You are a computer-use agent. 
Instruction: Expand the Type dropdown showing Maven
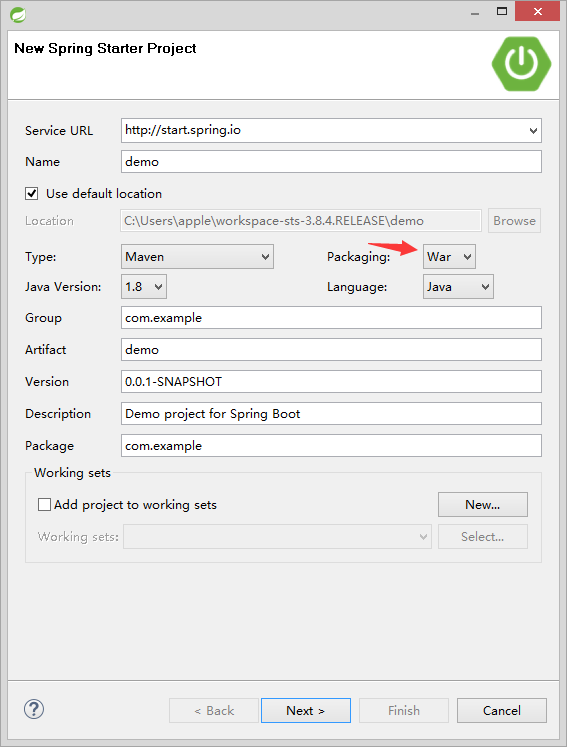pyautogui.click(x=197, y=257)
